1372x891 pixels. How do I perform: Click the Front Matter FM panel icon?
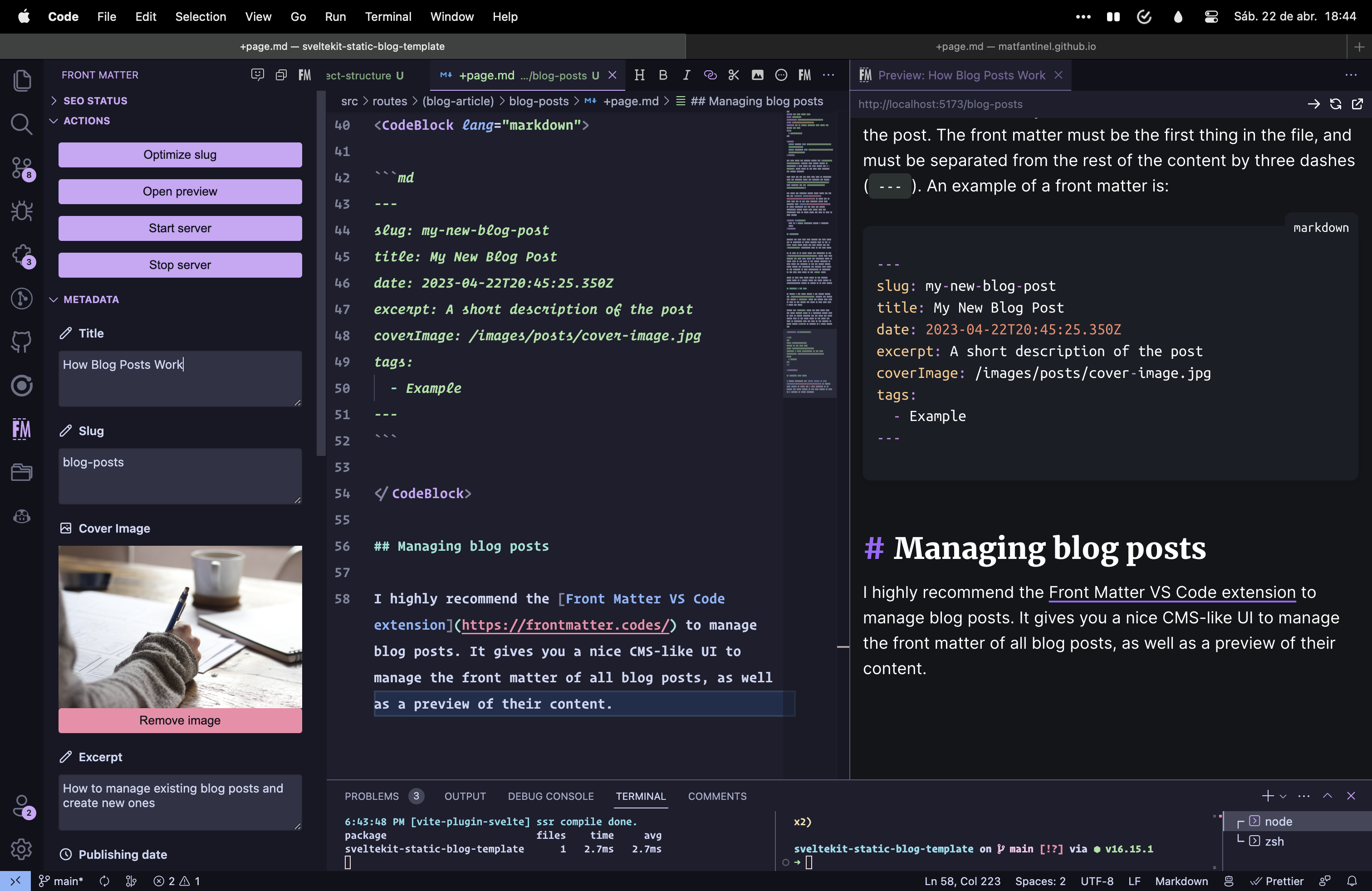[22, 428]
